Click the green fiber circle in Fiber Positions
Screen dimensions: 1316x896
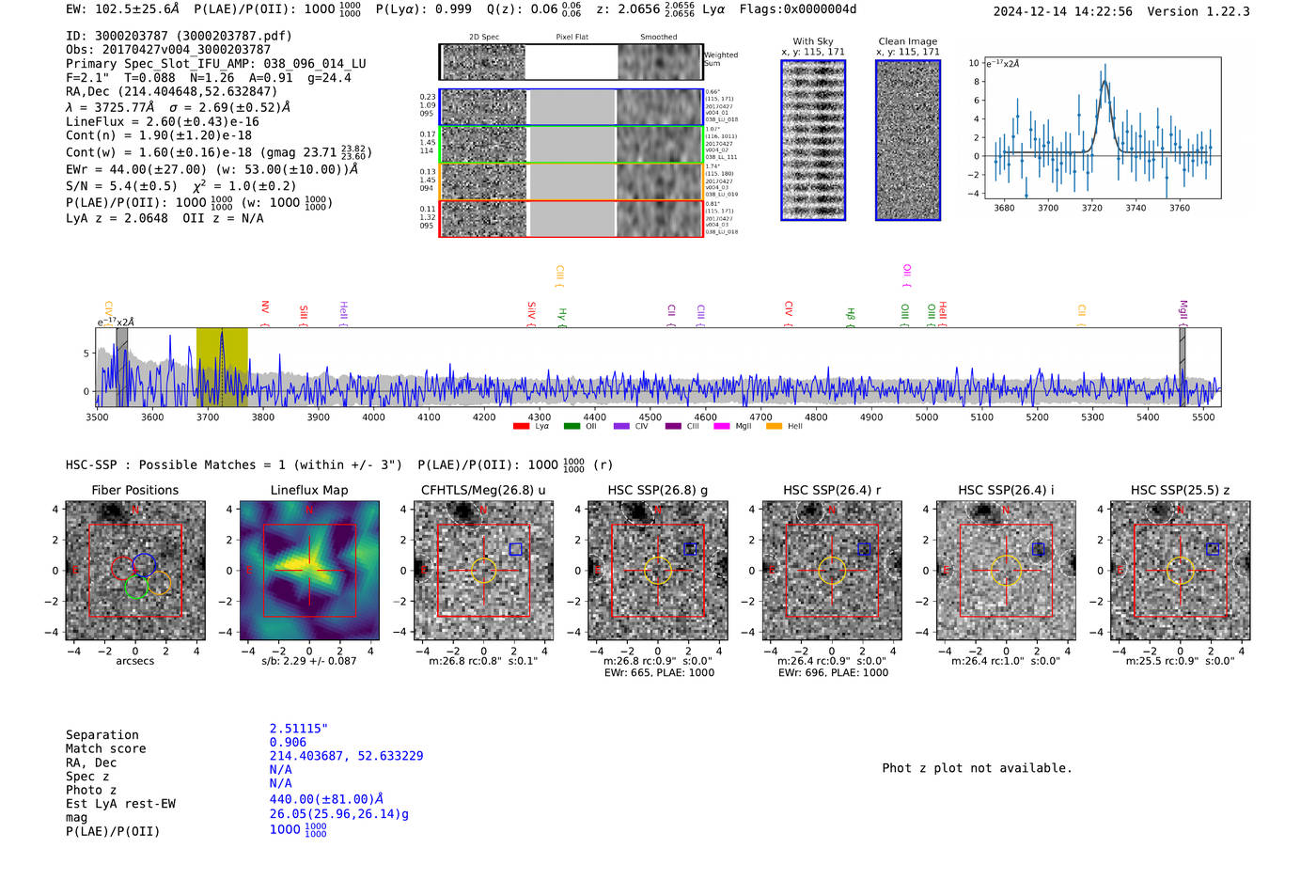136,587
